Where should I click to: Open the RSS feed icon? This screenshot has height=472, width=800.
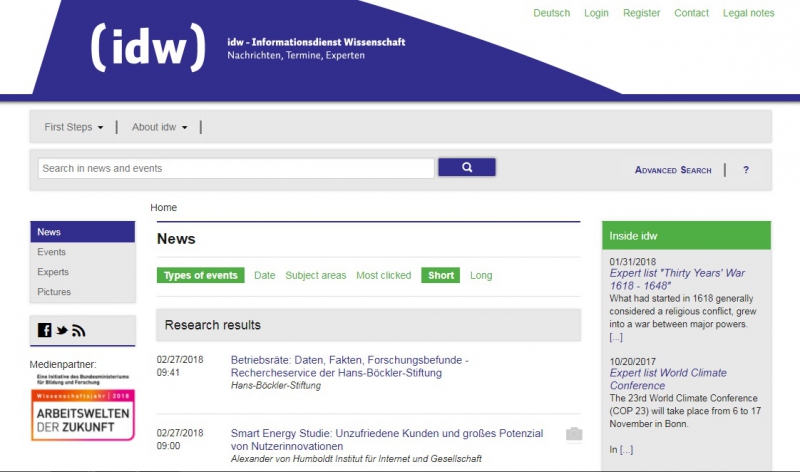[79, 331]
